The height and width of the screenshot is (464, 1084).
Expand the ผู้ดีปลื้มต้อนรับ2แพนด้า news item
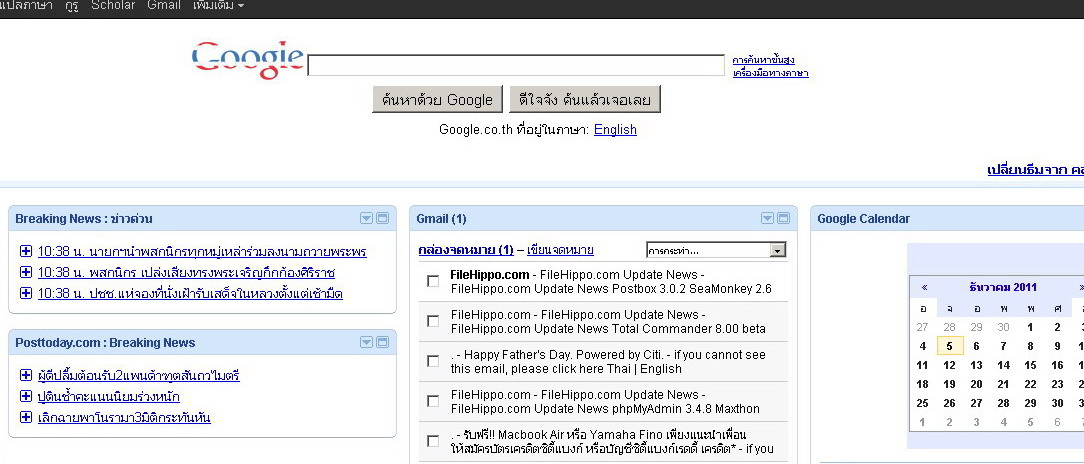click(x=26, y=375)
